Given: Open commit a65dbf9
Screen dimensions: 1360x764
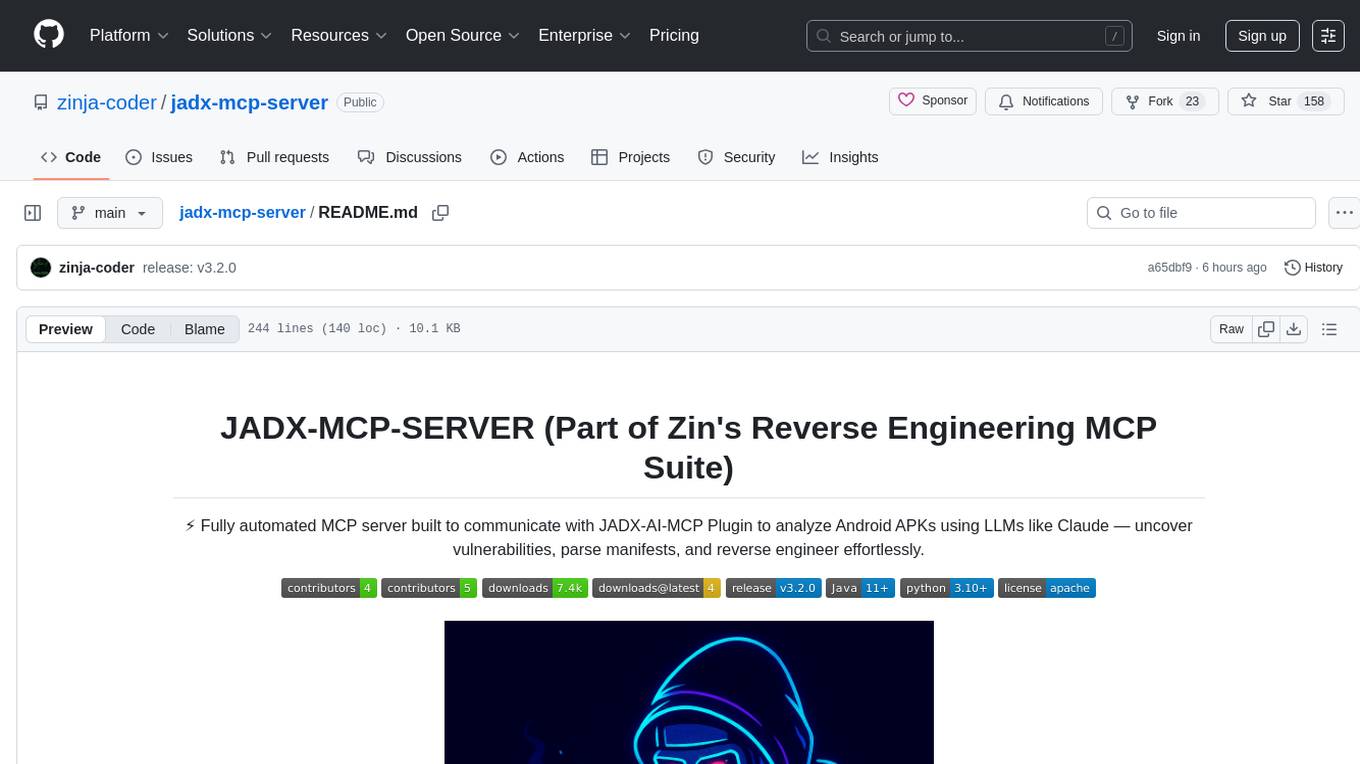Looking at the screenshot, I should tap(1170, 268).
